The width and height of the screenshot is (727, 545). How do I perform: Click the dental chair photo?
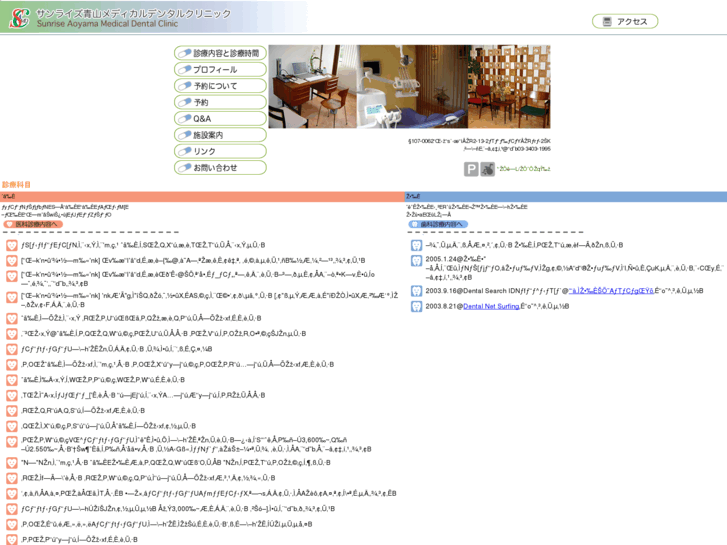tap(413, 87)
